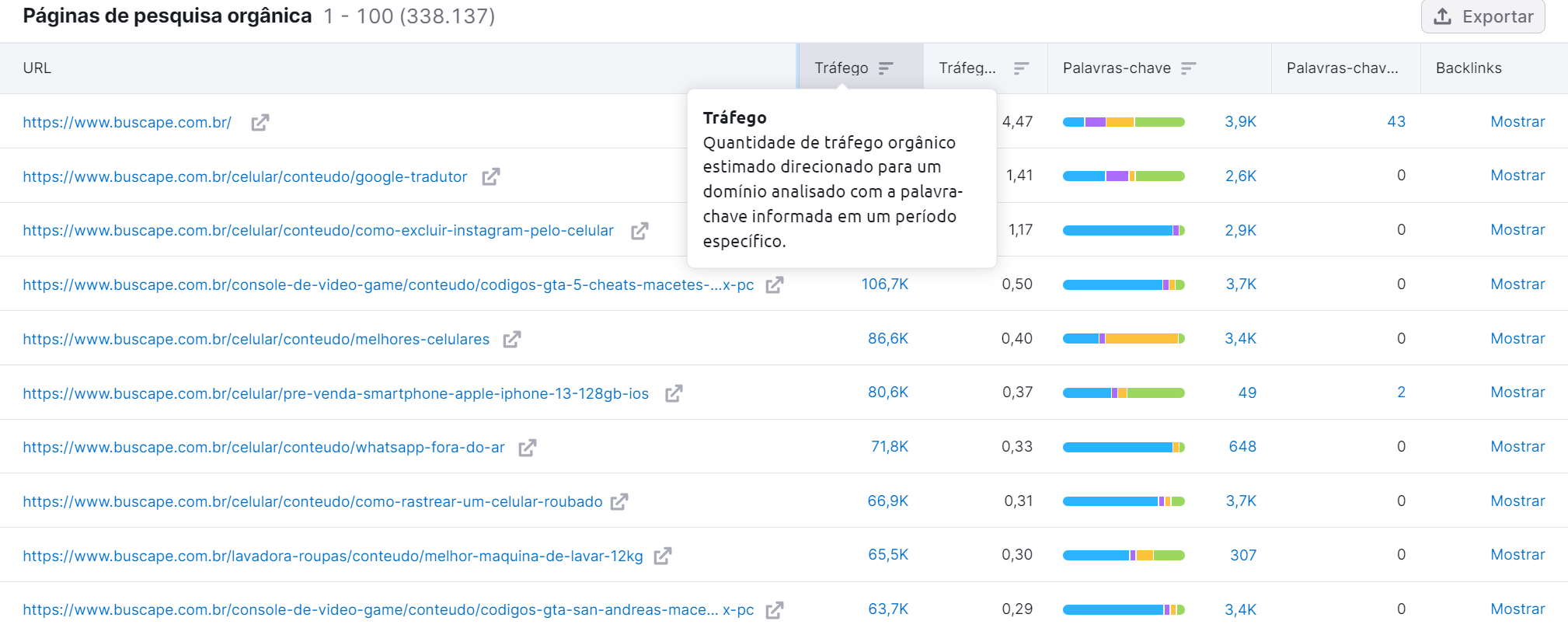Click keywords count 3,9K for homepage
The height and width of the screenshot is (635, 1568).
click(1241, 121)
